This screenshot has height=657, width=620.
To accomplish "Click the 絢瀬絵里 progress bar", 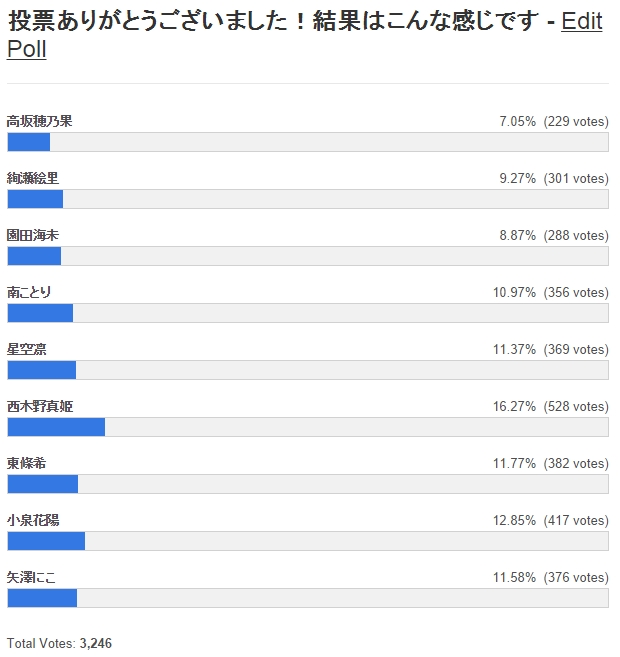I will pos(307,199).
